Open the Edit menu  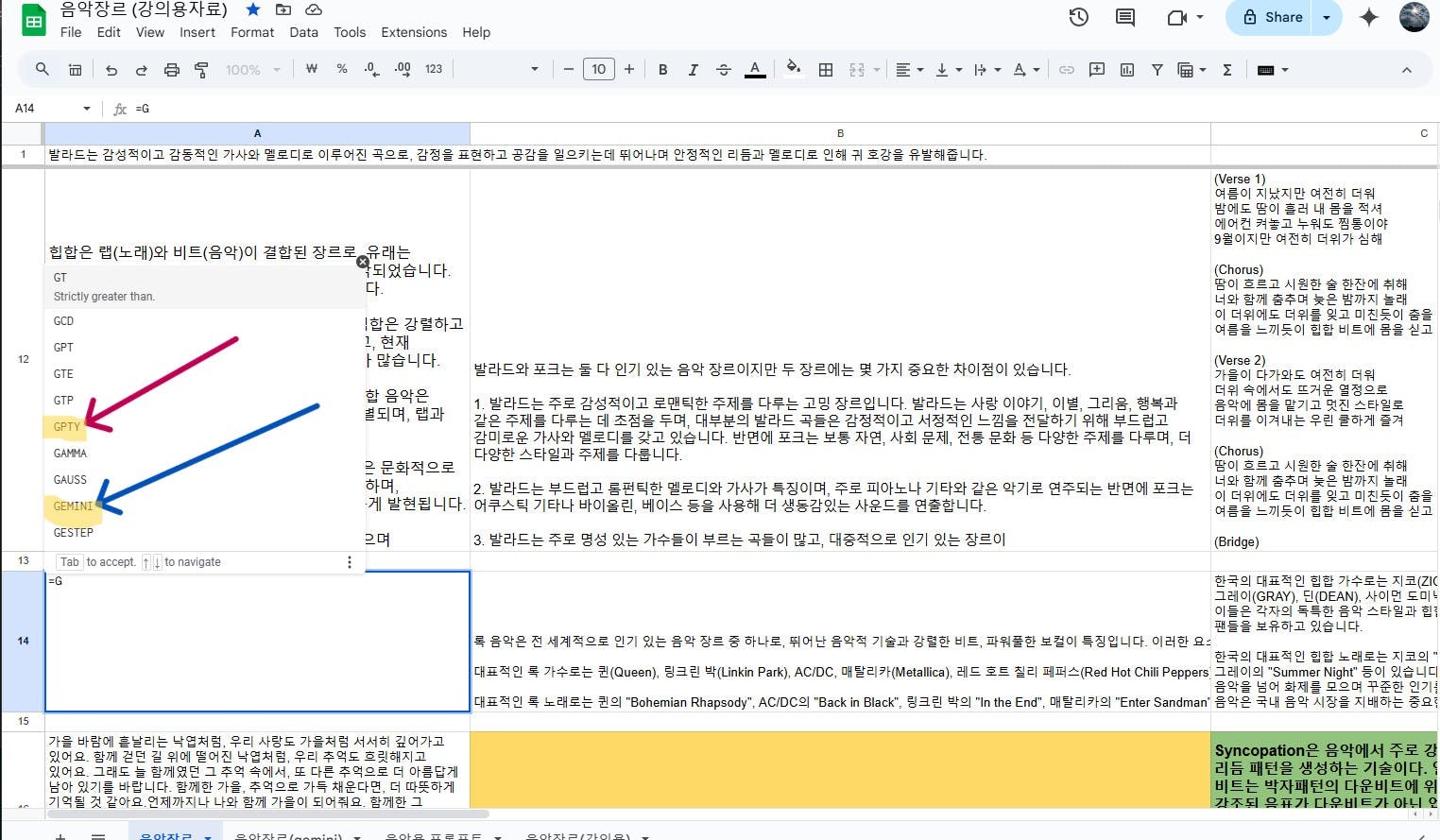point(109,32)
